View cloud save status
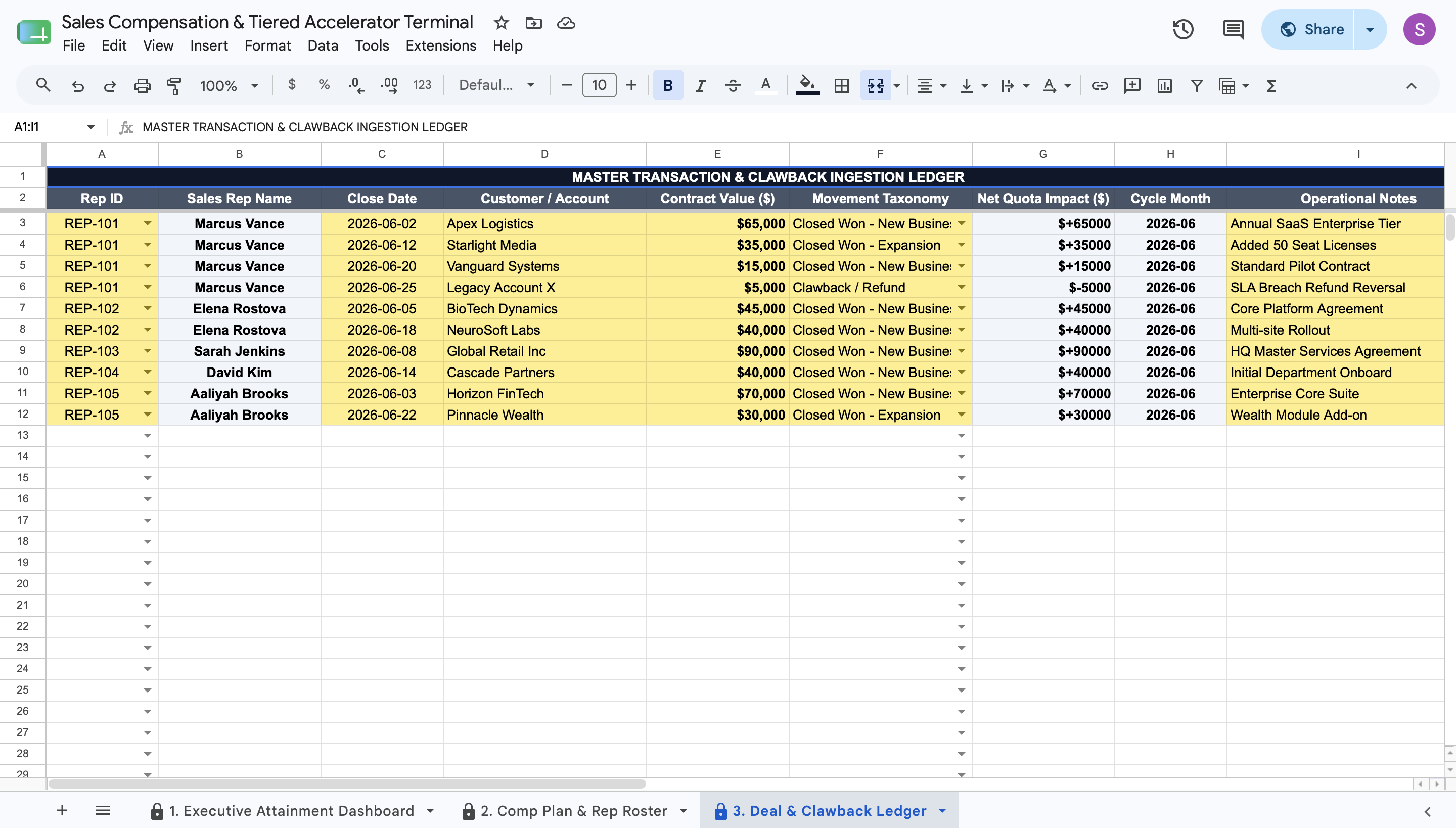This screenshot has width=1456, height=828. (566, 23)
